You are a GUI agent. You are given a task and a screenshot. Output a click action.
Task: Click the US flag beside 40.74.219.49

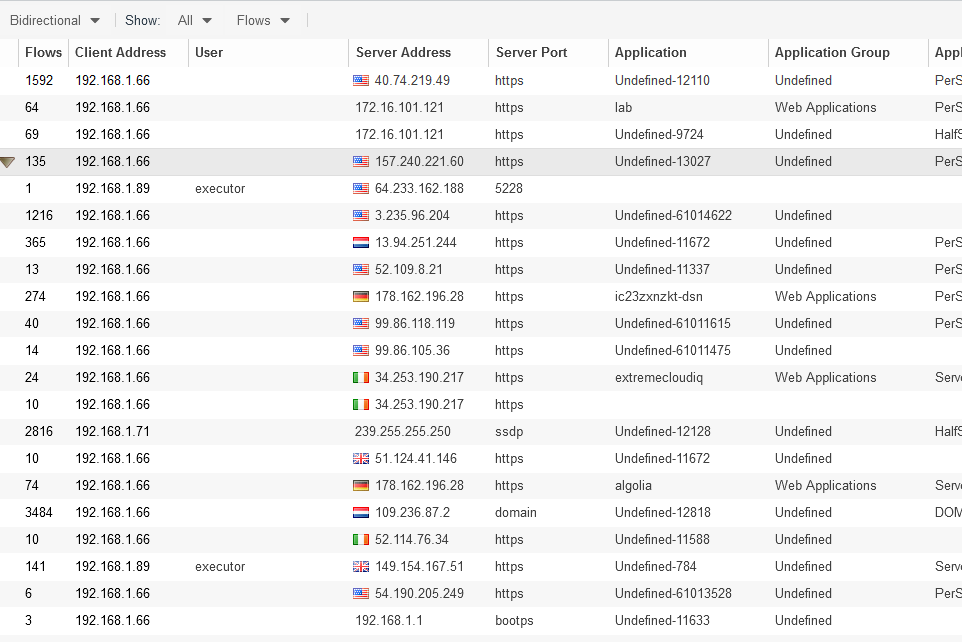pos(361,81)
